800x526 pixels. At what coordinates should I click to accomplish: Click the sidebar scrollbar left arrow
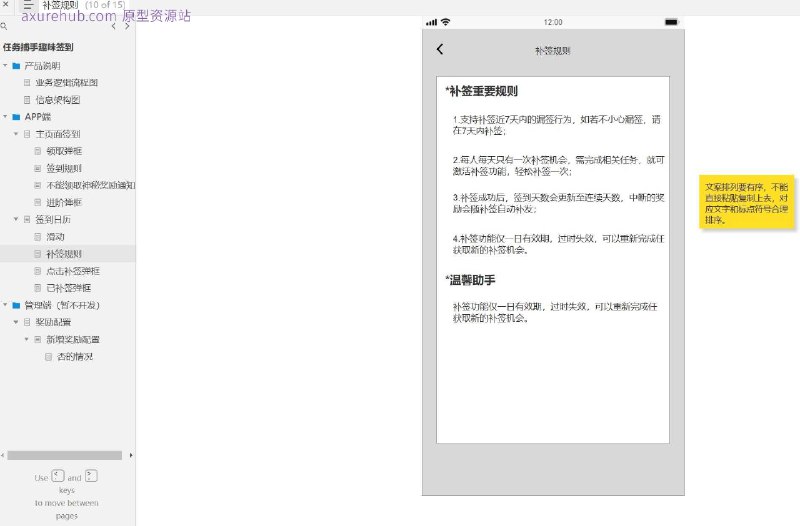3,455
